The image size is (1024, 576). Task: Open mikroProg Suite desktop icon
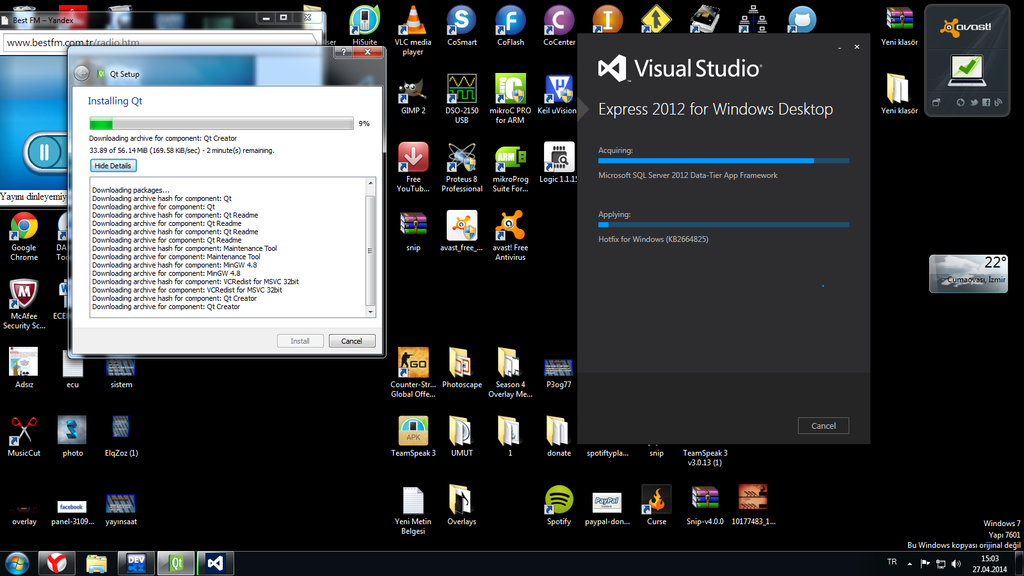[x=510, y=168]
